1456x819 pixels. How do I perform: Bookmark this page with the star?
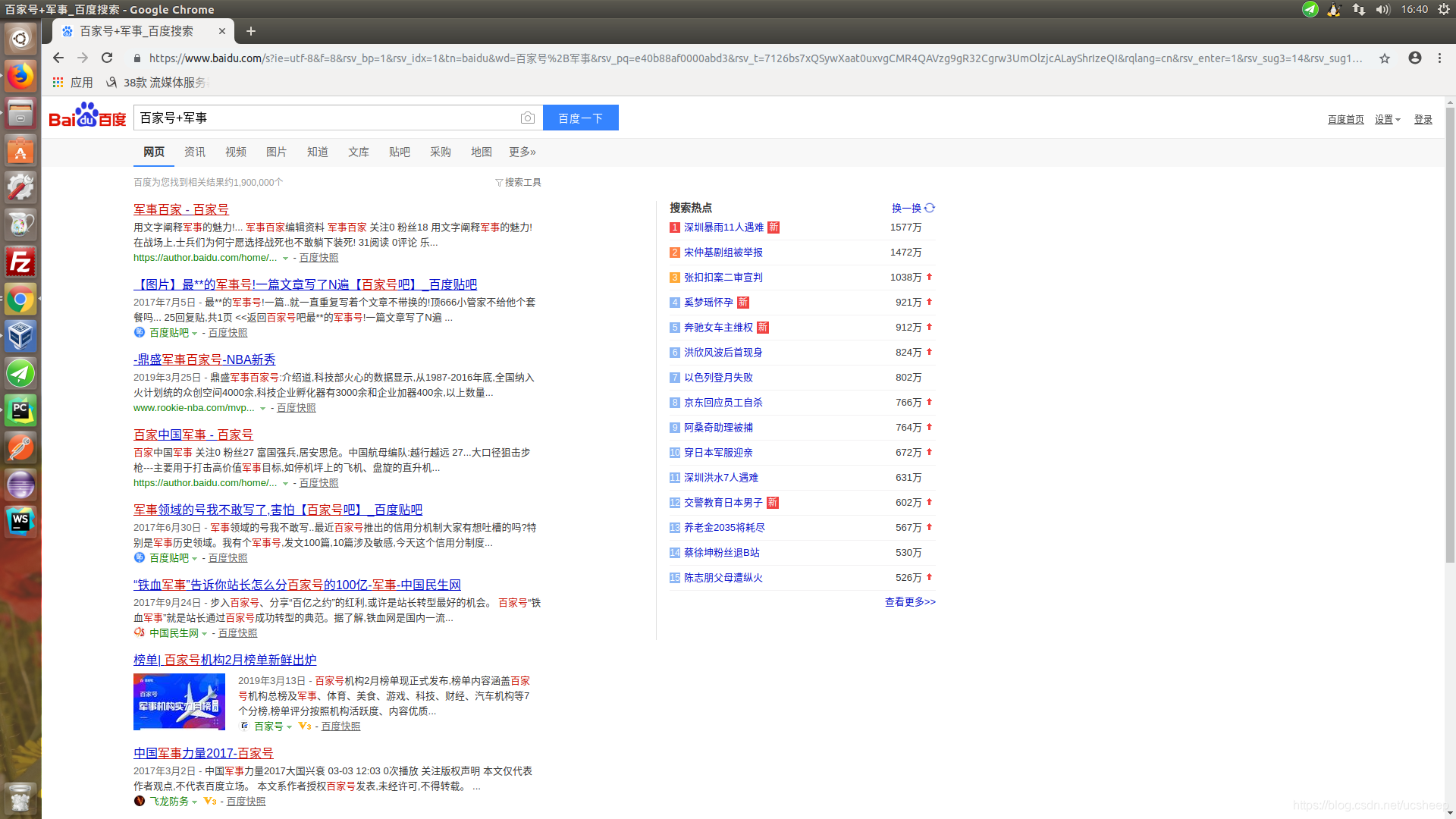1385,58
